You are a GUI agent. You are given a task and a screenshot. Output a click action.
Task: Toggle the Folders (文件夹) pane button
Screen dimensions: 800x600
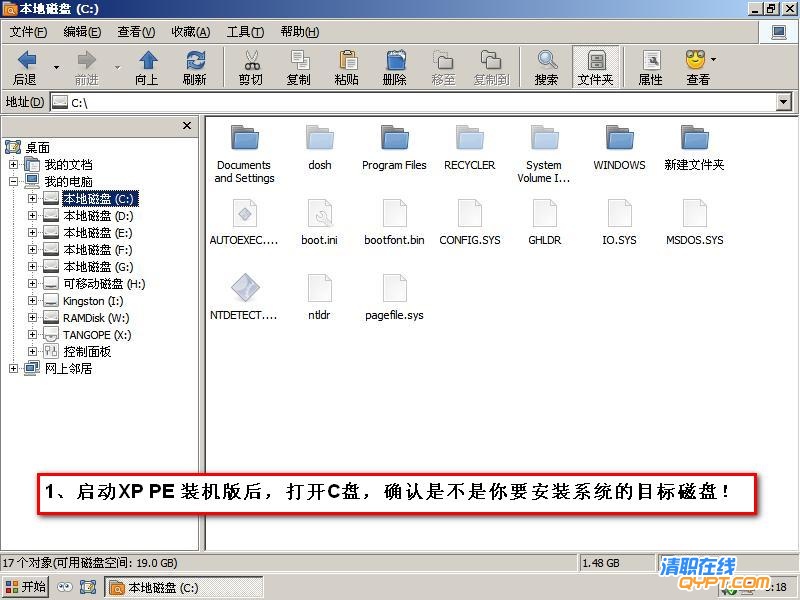pos(595,68)
